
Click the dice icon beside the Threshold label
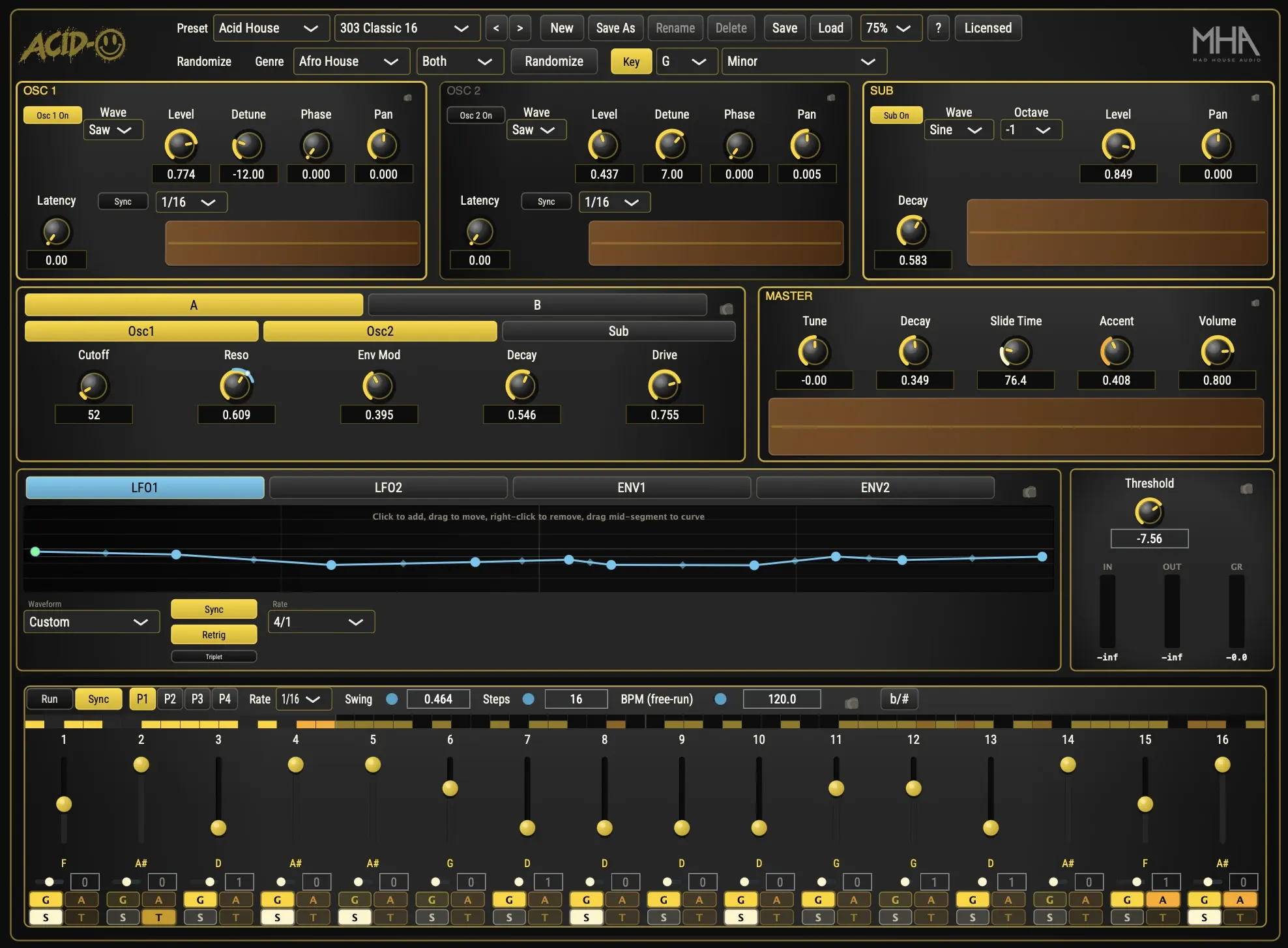coord(1246,488)
